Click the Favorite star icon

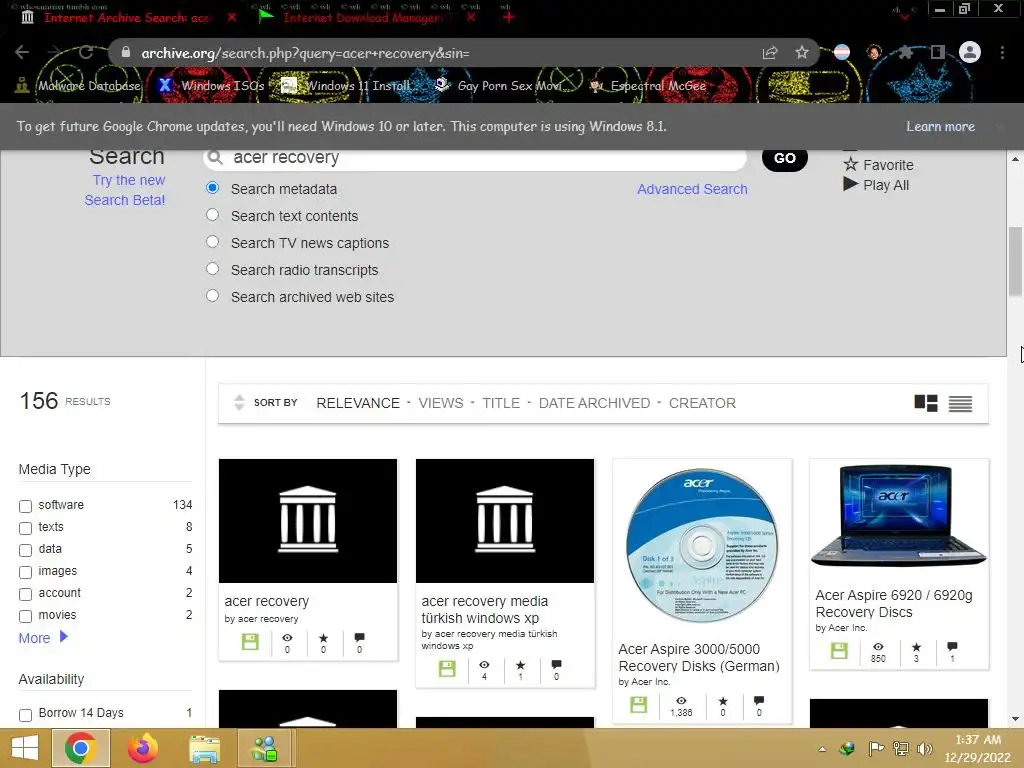click(850, 165)
